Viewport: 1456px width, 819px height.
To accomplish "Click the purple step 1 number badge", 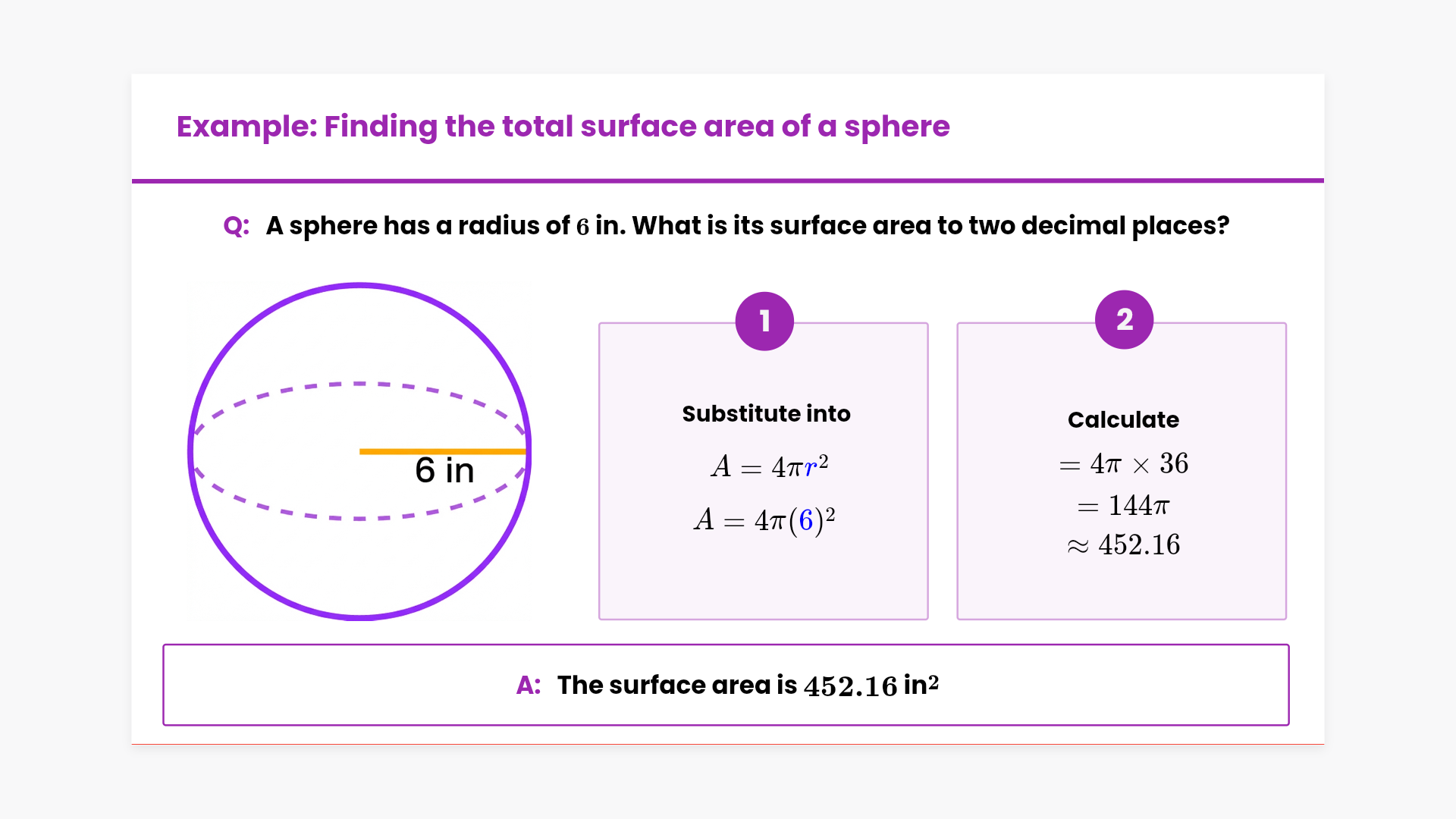I will 764,321.
